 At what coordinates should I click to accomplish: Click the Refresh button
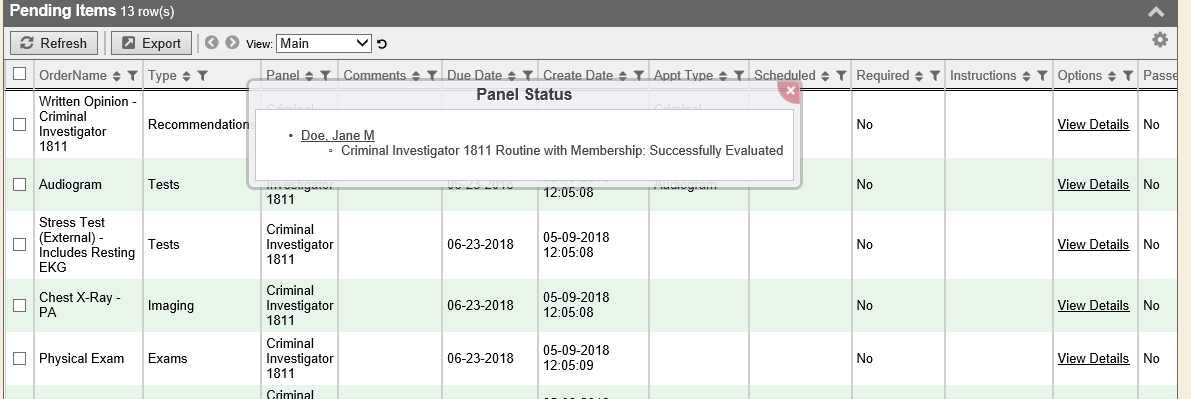pos(54,43)
